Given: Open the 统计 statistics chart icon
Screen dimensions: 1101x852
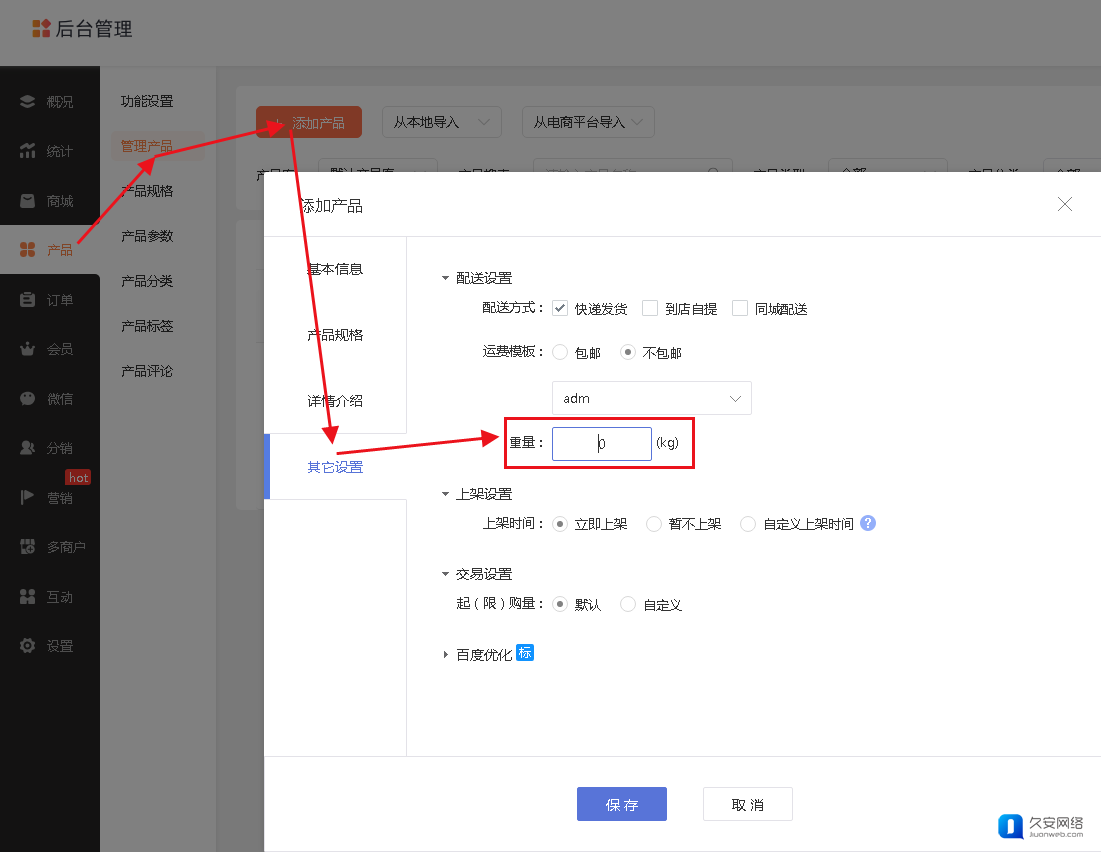Looking at the screenshot, I should [28, 151].
